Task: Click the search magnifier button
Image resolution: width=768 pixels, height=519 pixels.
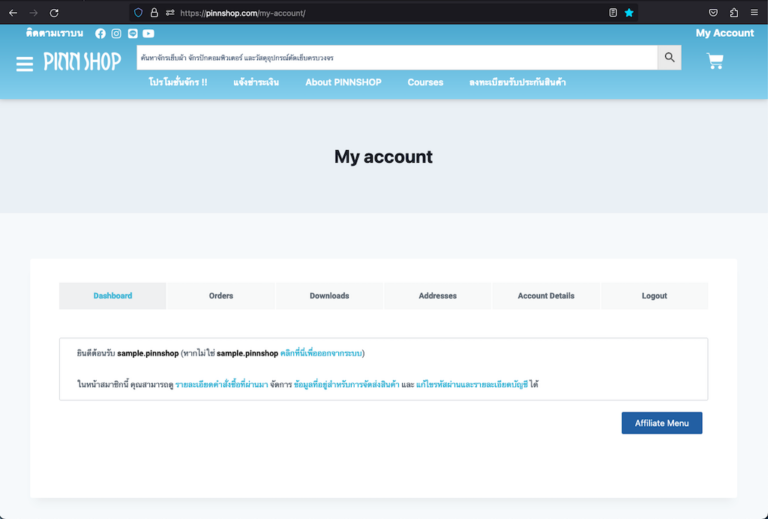Action: 669,58
